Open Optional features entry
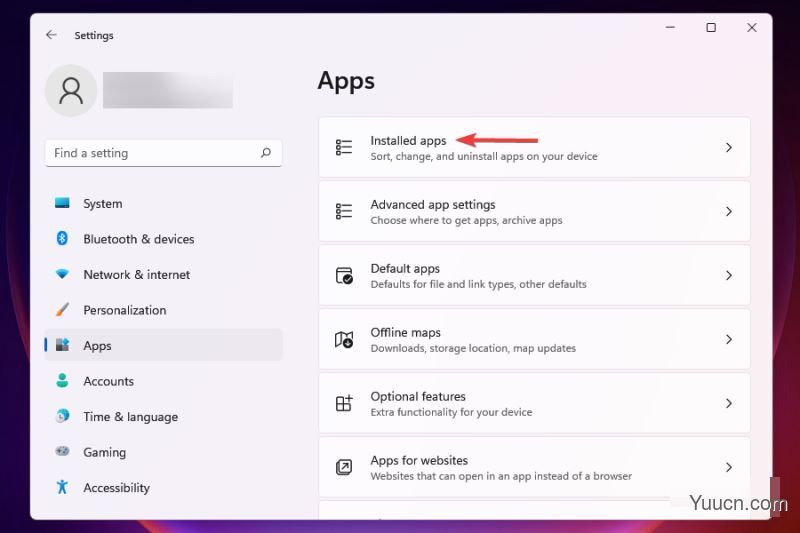Viewport: 800px width, 533px height. pos(534,403)
